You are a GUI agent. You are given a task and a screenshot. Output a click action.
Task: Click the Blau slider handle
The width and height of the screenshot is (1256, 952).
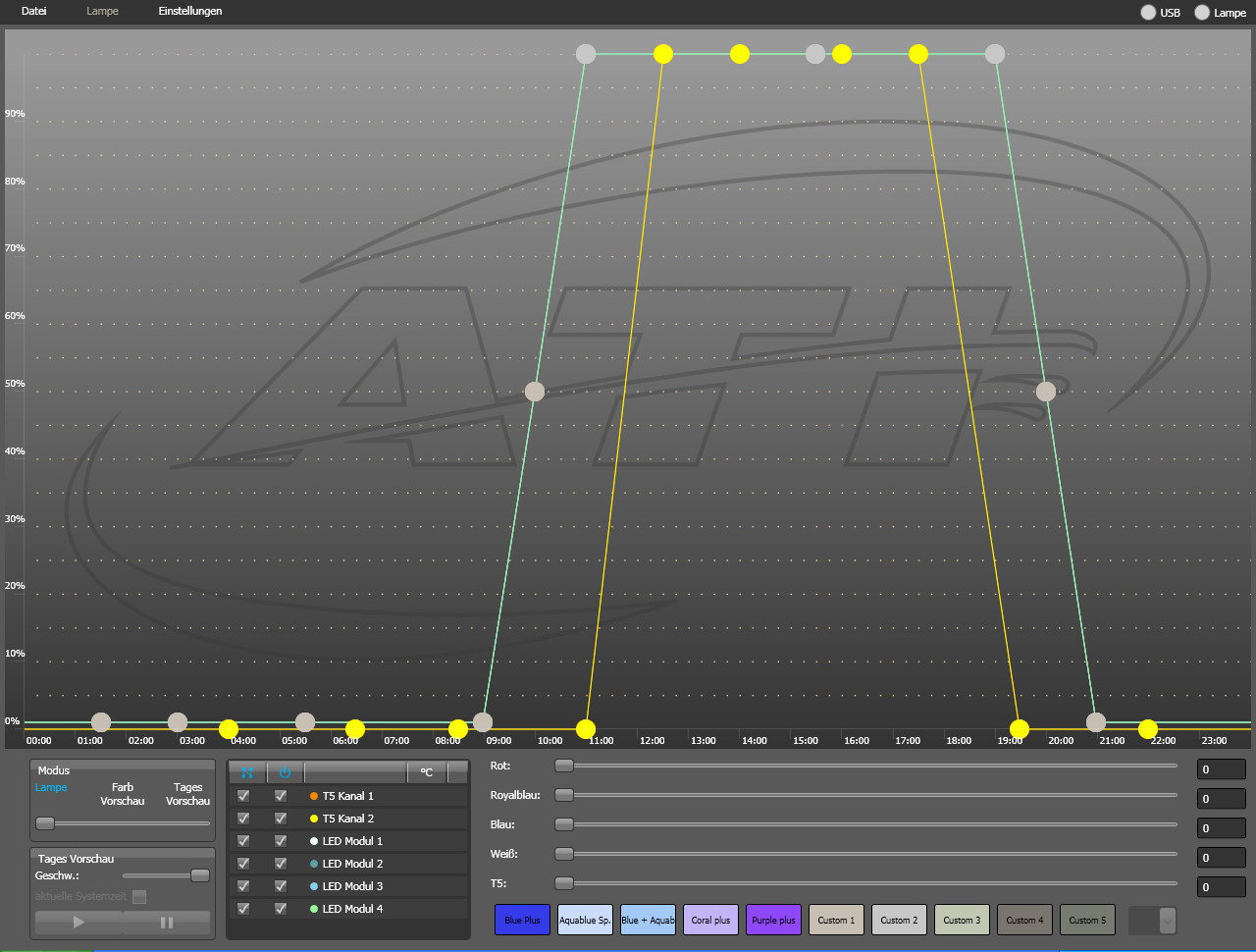coord(564,824)
